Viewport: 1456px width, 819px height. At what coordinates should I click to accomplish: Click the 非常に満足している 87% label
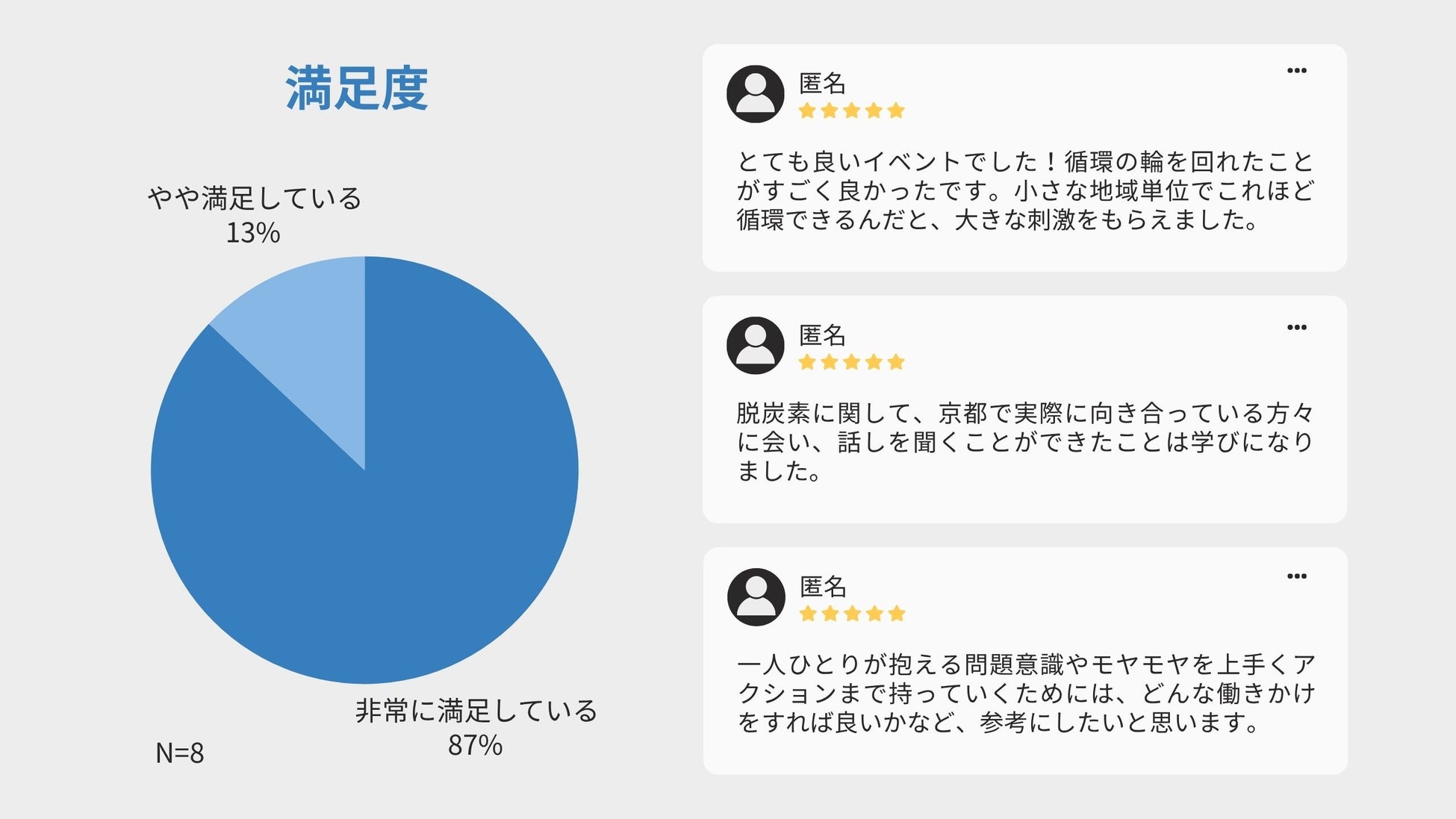(476, 727)
